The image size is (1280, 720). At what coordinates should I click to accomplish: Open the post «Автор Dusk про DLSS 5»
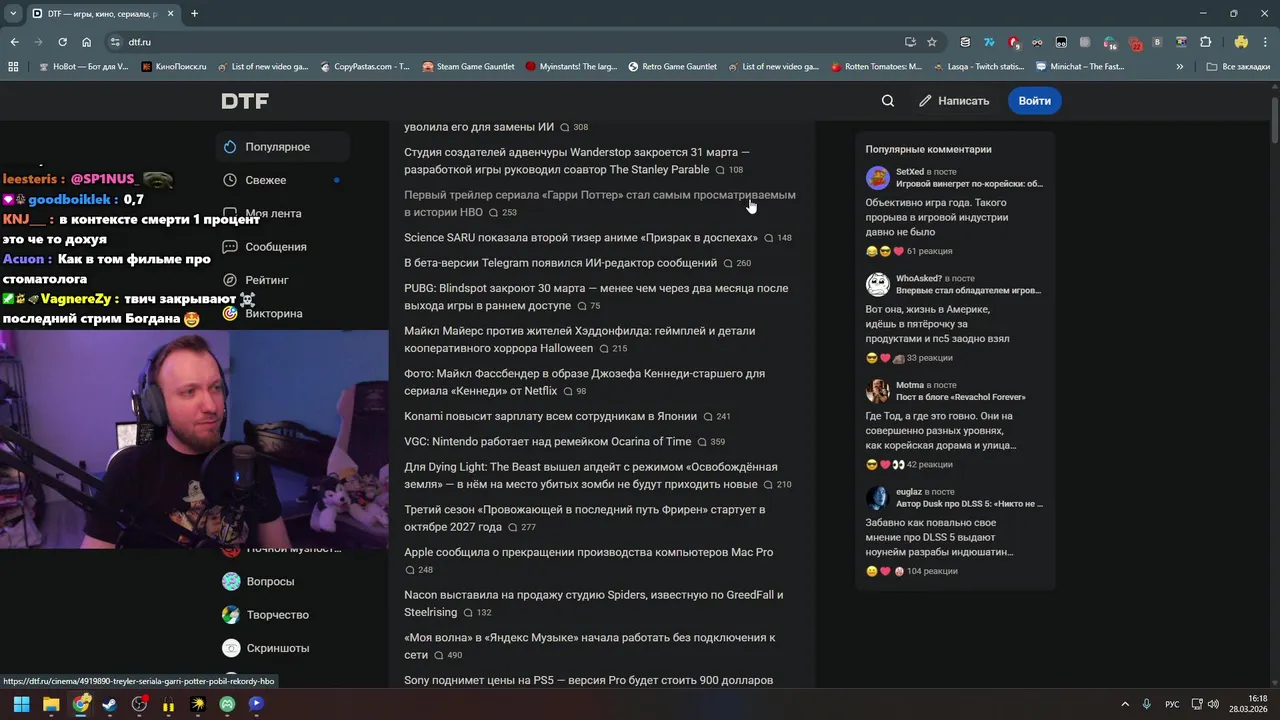(x=969, y=504)
